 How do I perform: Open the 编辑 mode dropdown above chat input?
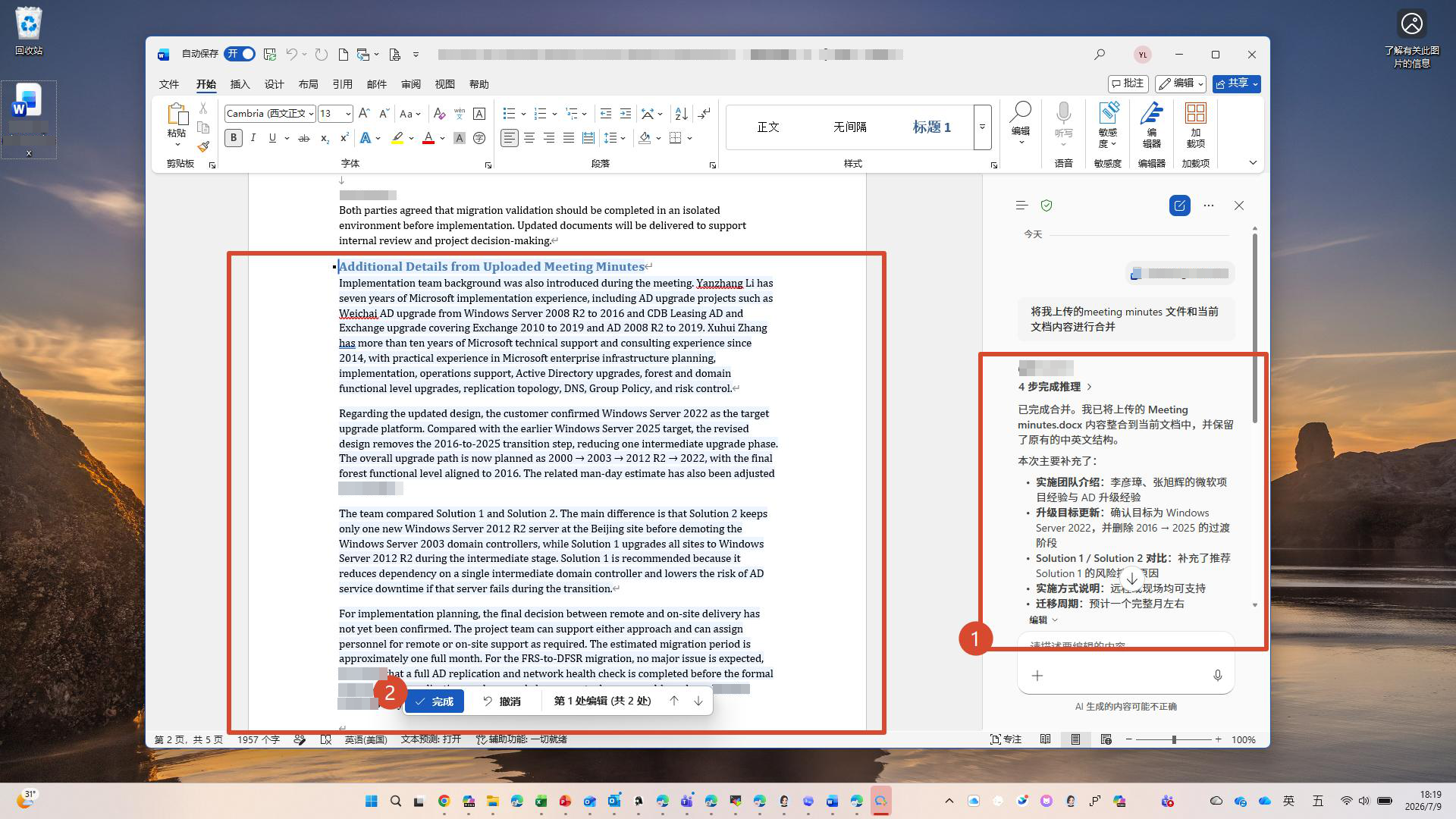pos(1043,620)
